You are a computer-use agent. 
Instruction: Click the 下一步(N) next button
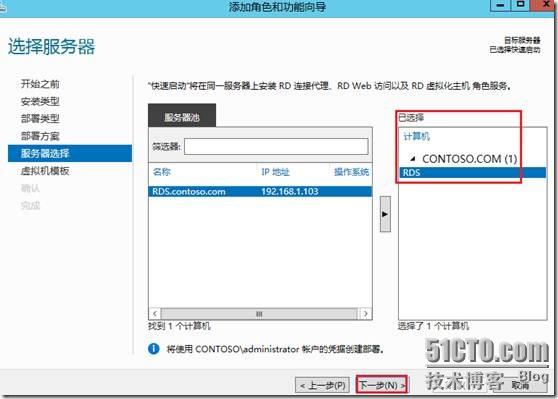[382, 385]
